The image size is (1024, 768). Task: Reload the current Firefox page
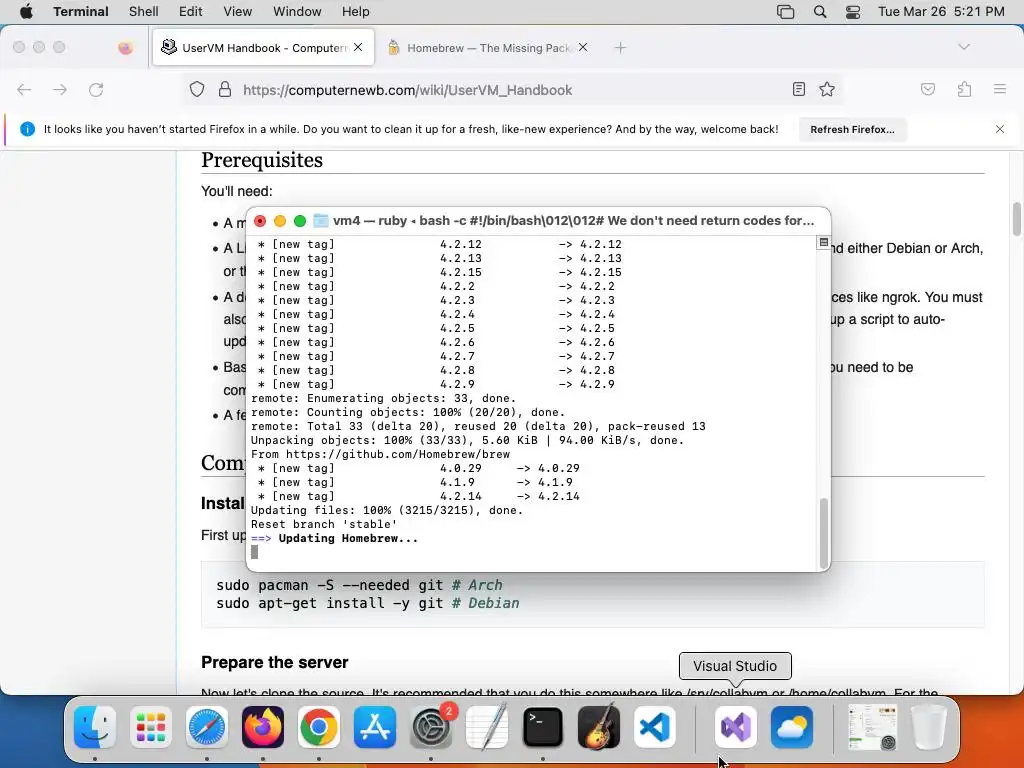[x=96, y=89]
